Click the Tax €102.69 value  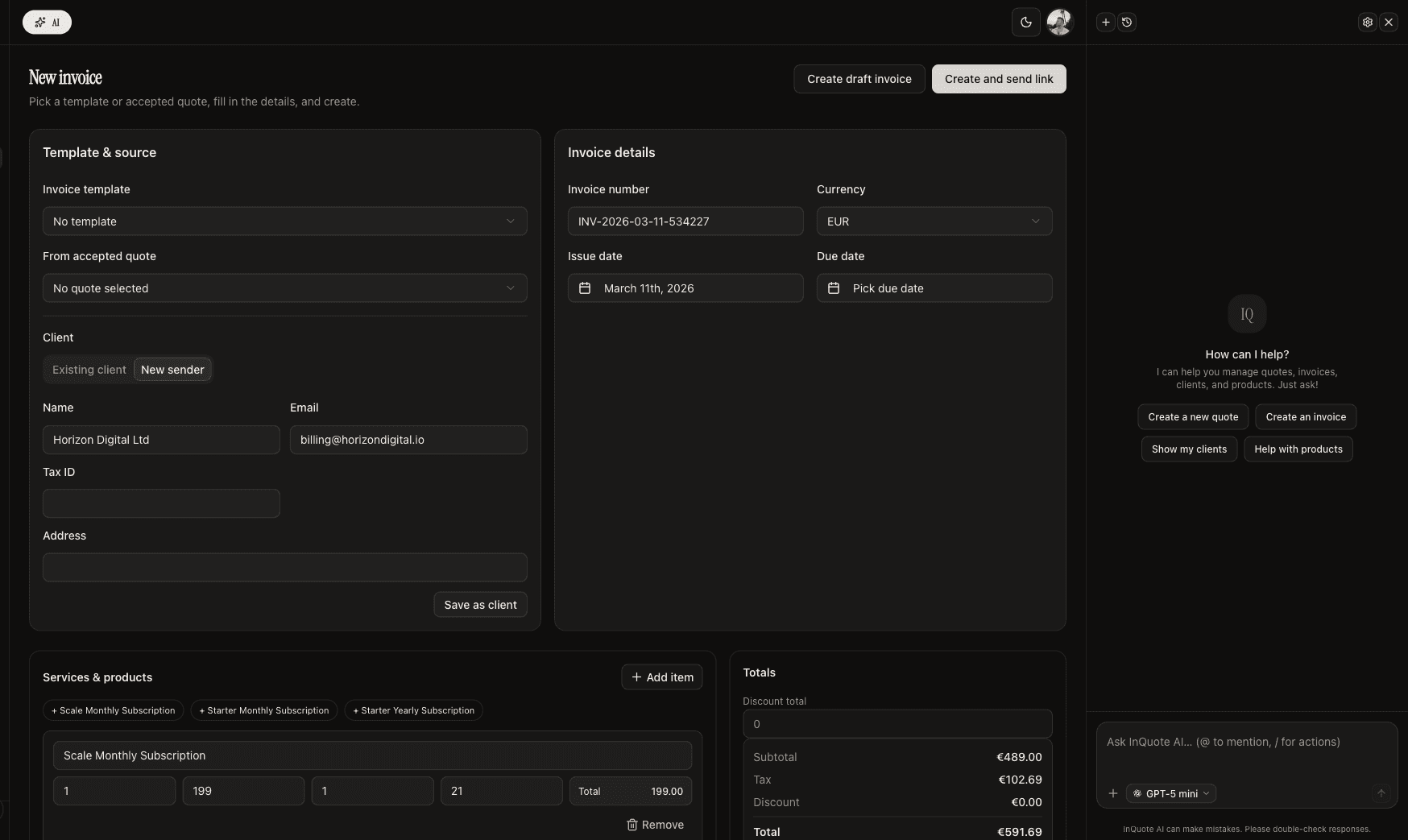click(1020, 780)
